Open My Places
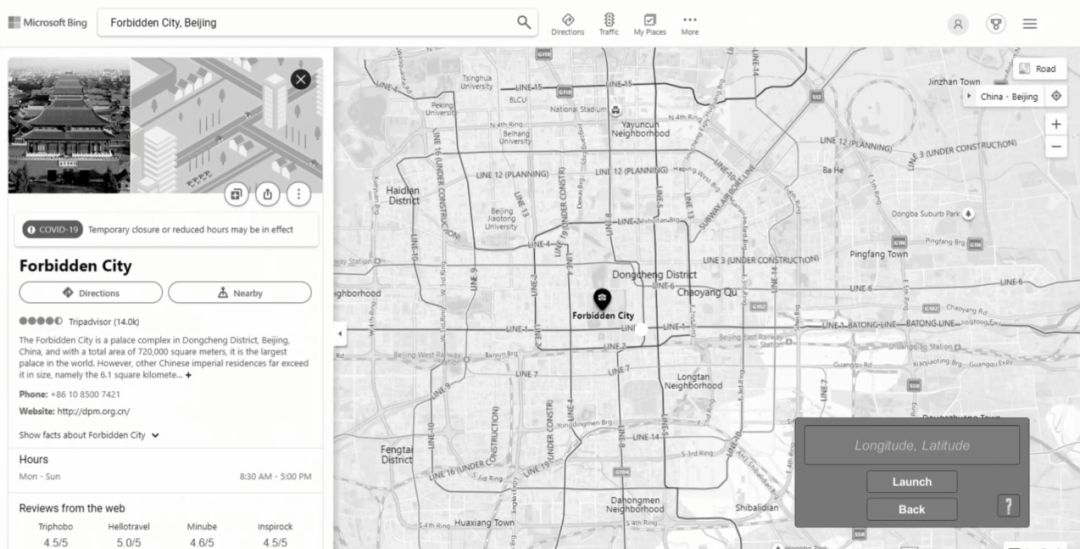This screenshot has height=549, width=1080. (x=650, y=24)
